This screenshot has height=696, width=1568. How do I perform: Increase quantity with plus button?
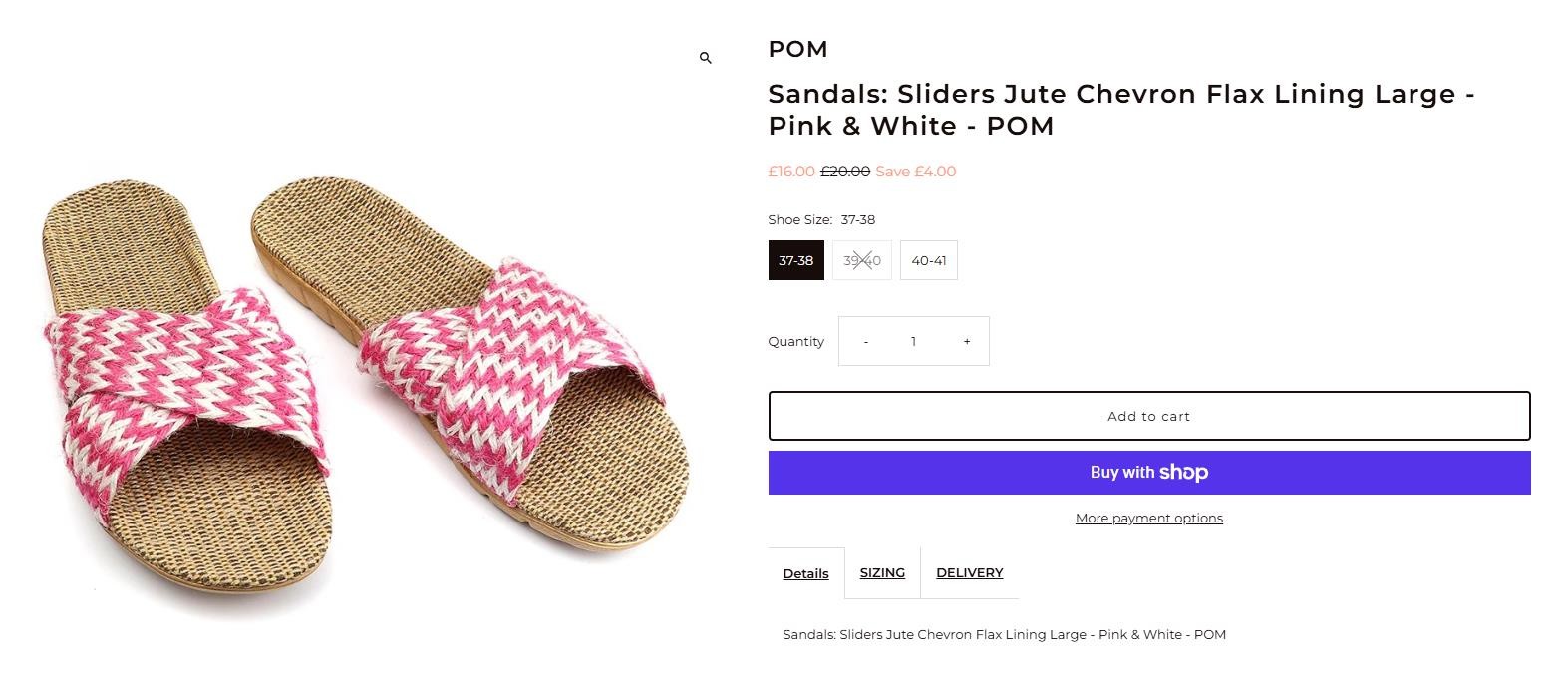pyautogui.click(x=966, y=341)
